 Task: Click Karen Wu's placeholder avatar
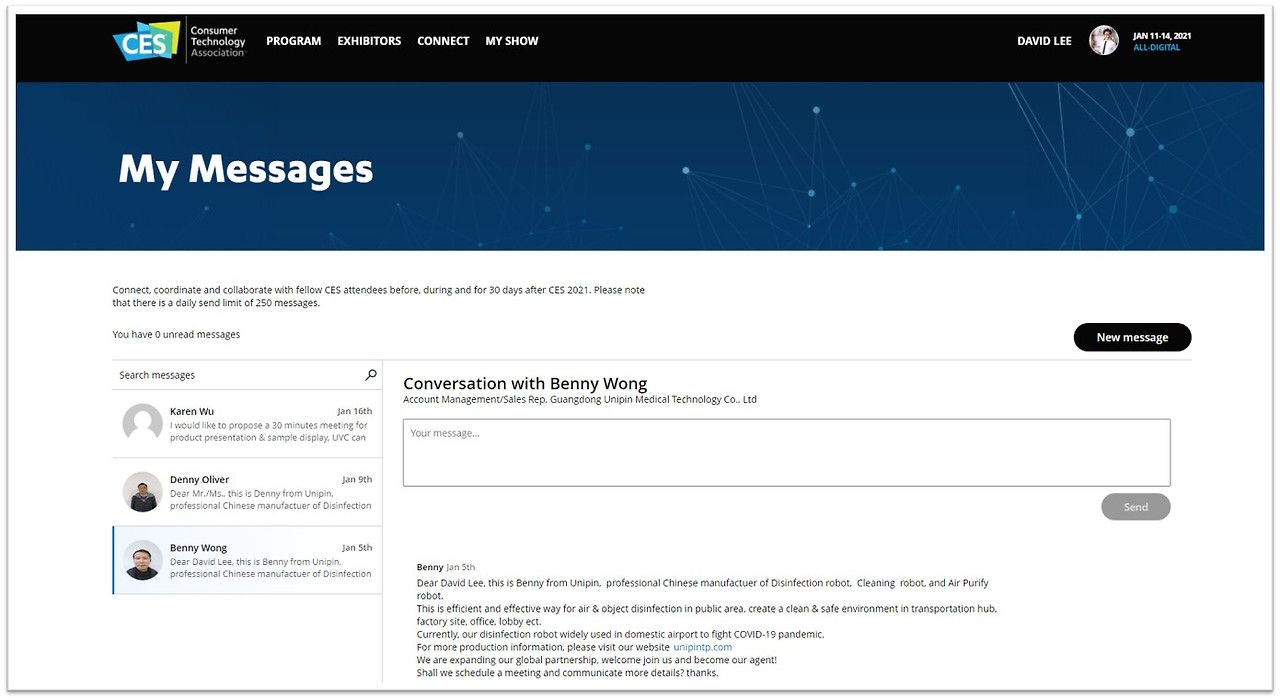click(x=143, y=424)
